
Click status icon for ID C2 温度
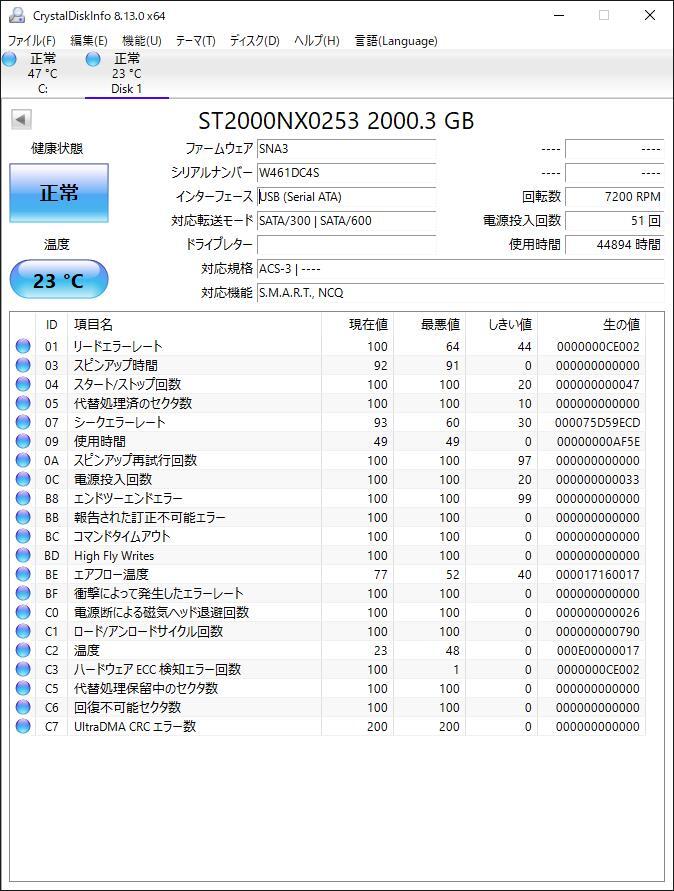[23, 650]
